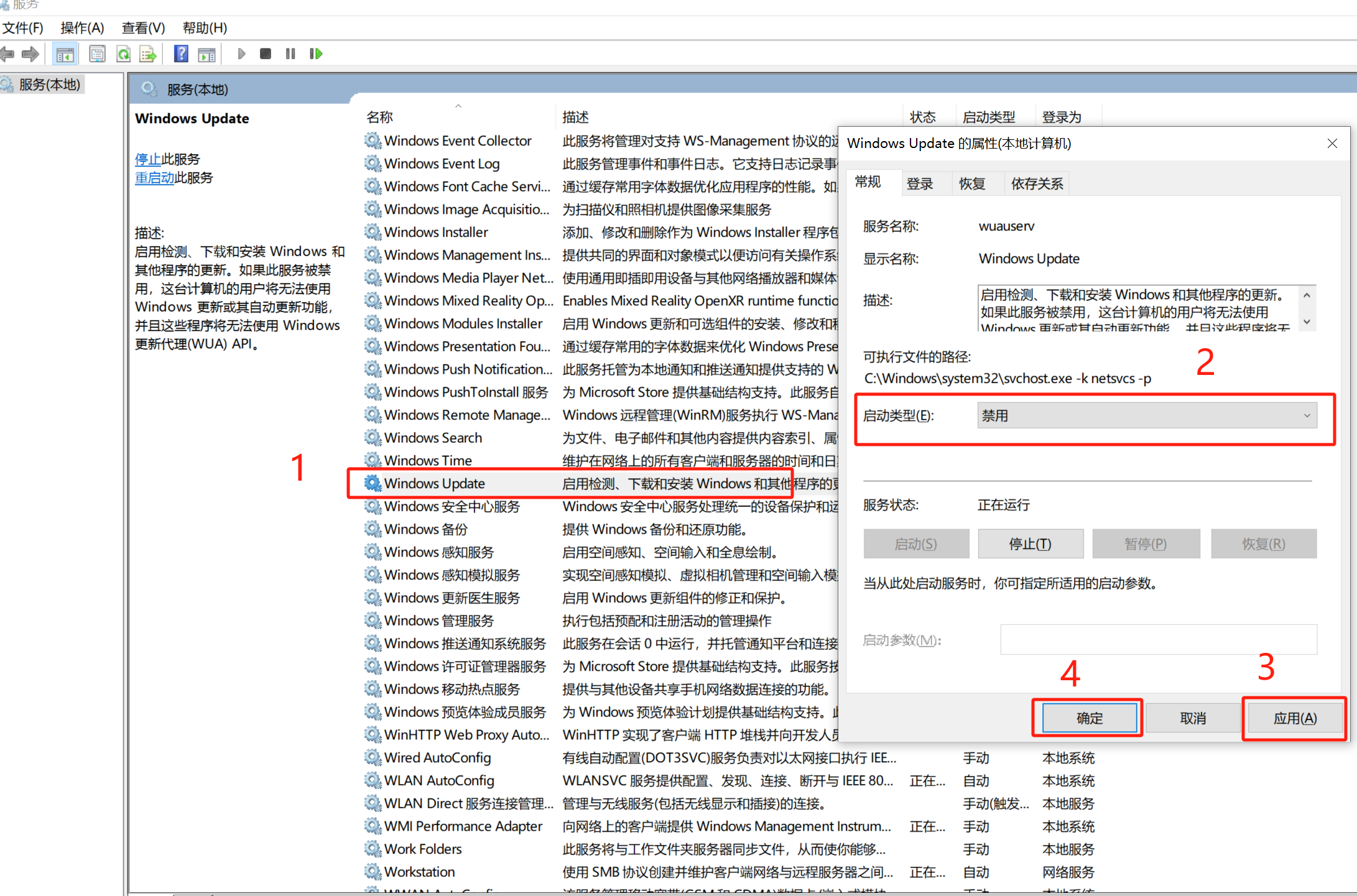
Task: Toggle the Show/Hide Console Tree icon
Action: click(x=65, y=54)
